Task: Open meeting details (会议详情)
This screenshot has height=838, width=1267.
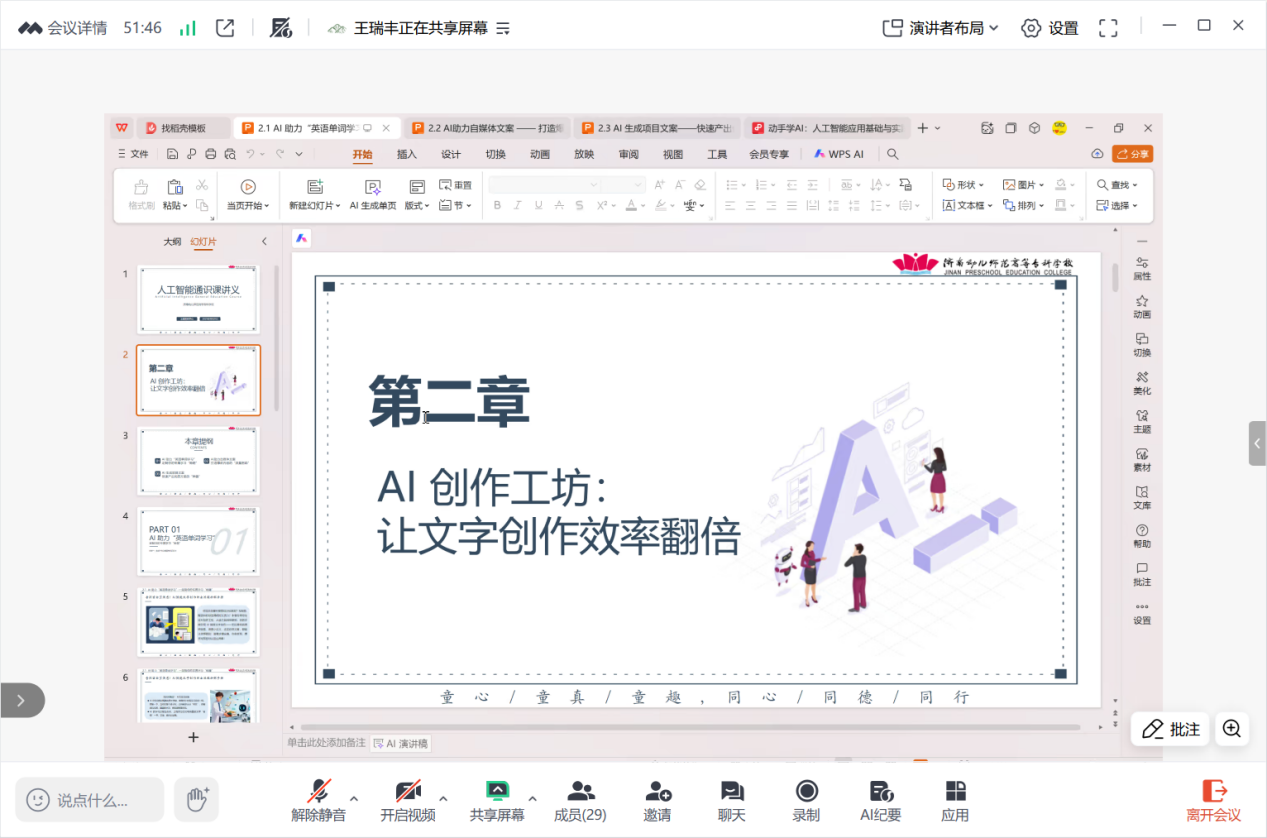Action: [x=62, y=28]
